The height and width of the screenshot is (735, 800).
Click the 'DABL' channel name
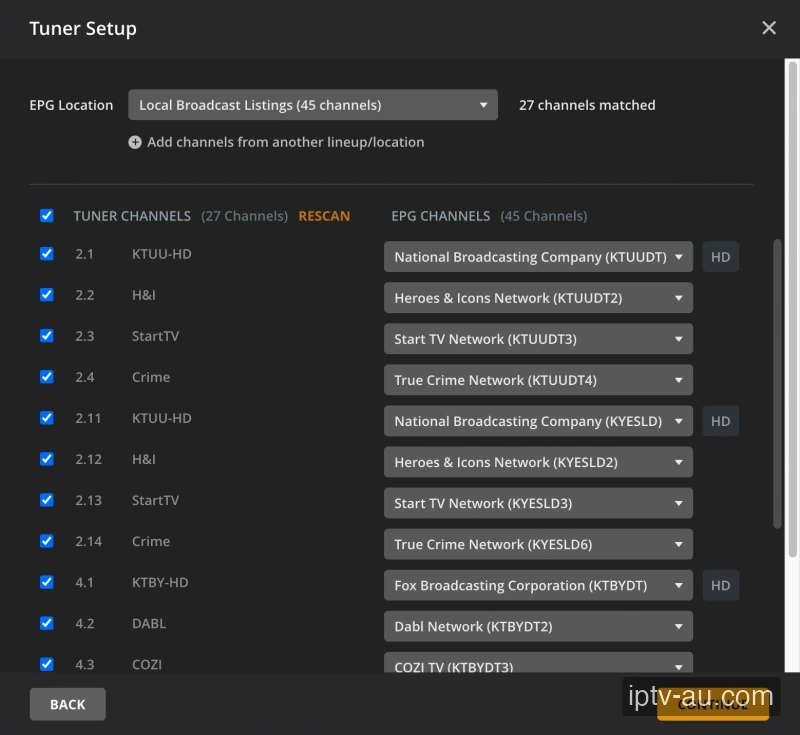point(148,623)
